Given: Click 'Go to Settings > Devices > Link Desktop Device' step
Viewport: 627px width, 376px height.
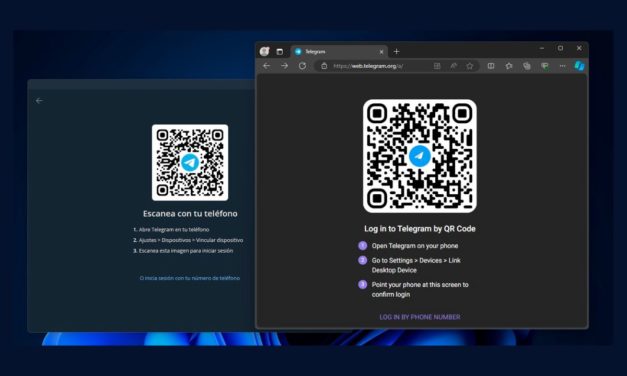Looking at the screenshot, I should pyautogui.click(x=416, y=265).
